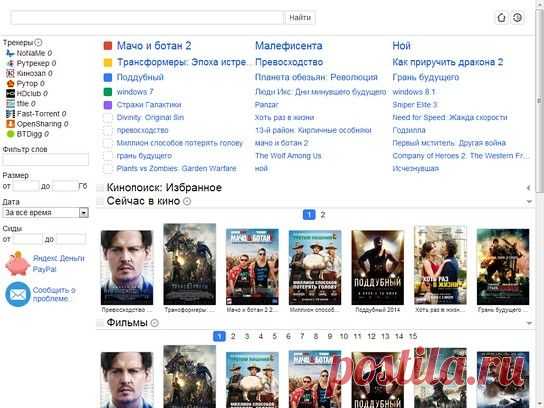
Task: Open the Sniper Elite 3 link
Action: (x=415, y=105)
